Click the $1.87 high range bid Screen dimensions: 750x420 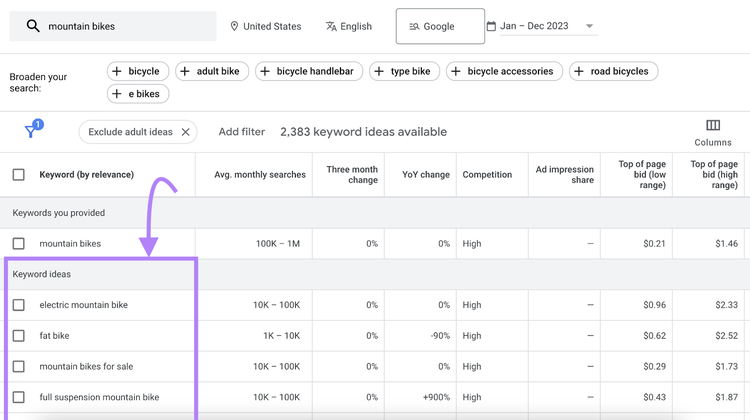727,397
